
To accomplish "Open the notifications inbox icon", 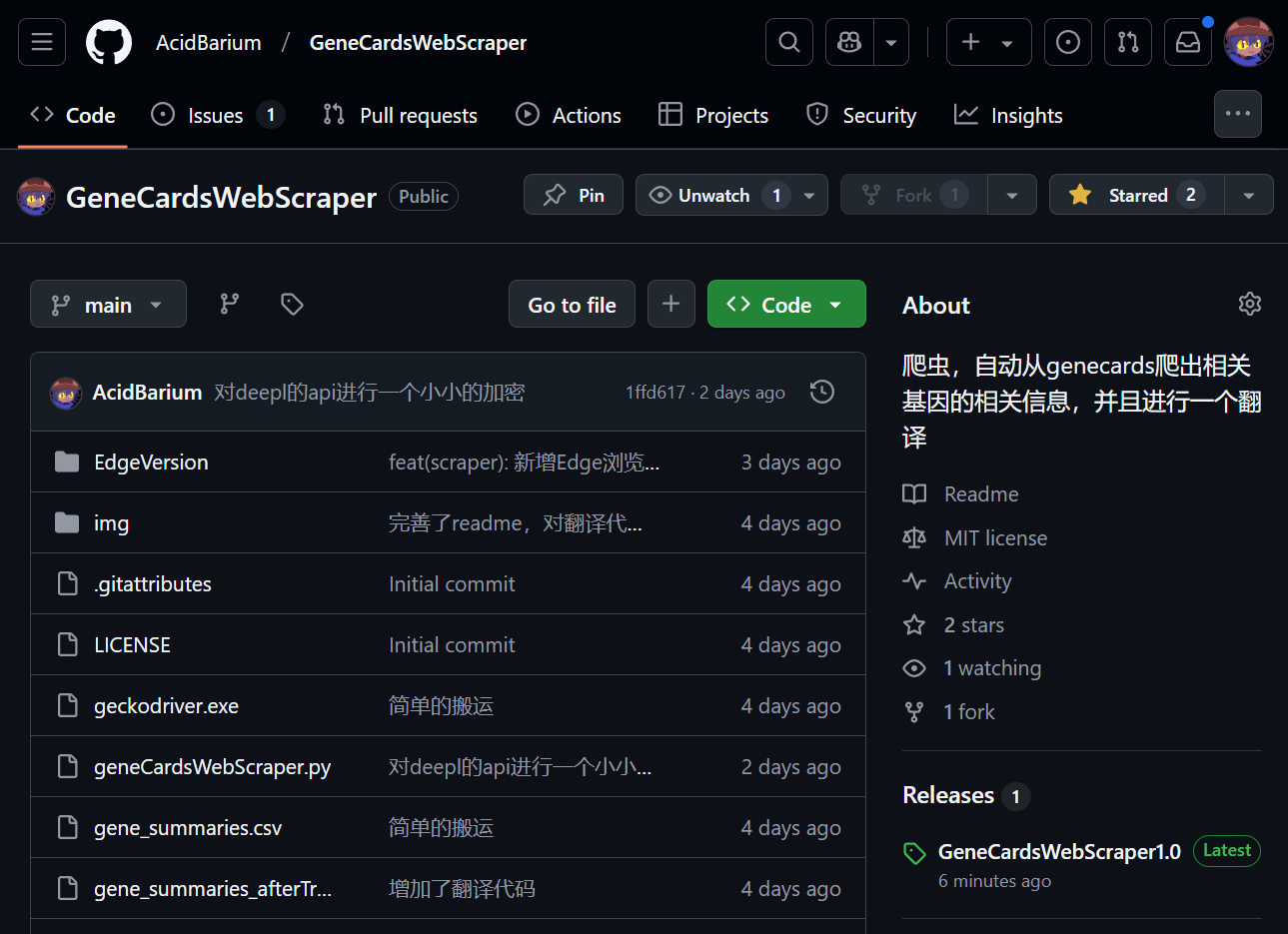I will (x=1188, y=42).
